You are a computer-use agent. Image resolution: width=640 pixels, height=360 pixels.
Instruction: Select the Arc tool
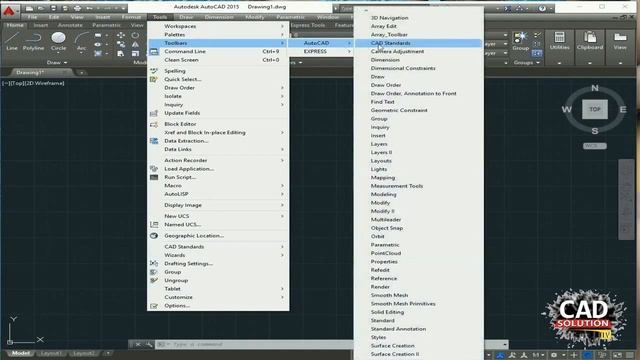(x=81, y=41)
